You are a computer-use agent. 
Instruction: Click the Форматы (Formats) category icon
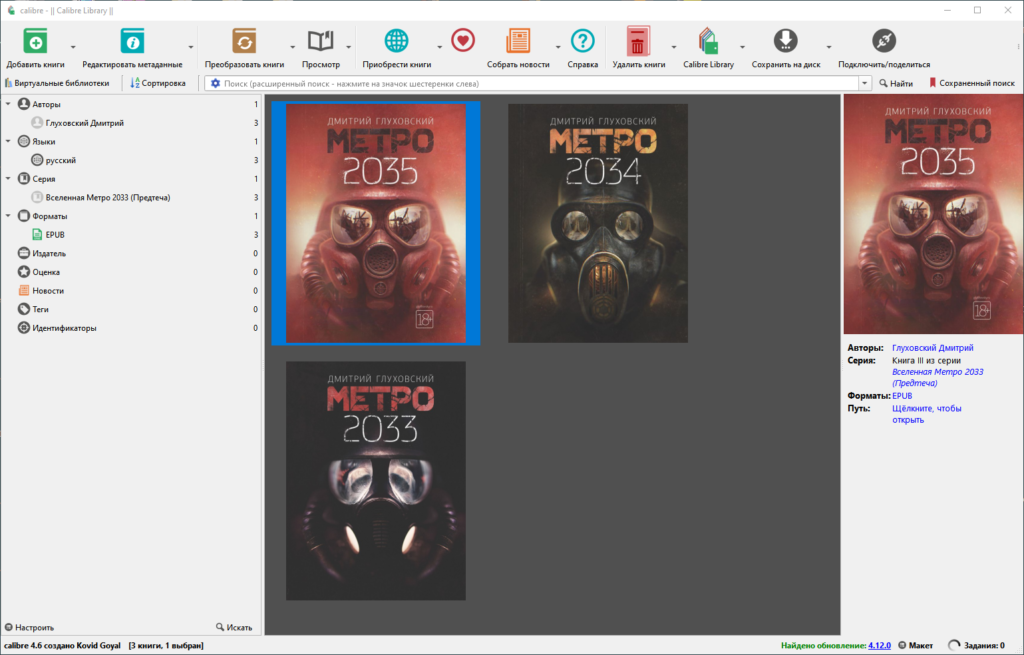click(24, 216)
